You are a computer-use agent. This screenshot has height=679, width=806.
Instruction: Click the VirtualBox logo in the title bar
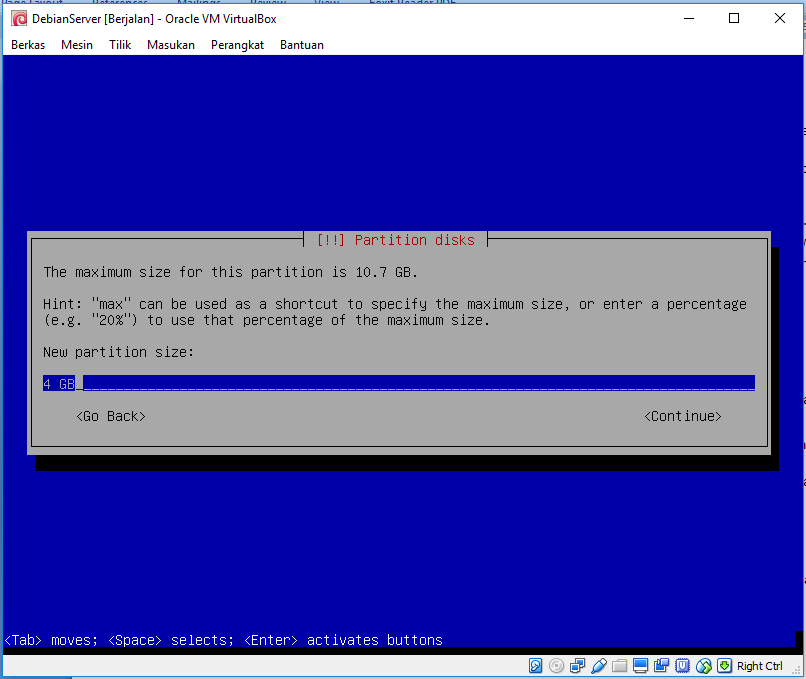click(20, 19)
